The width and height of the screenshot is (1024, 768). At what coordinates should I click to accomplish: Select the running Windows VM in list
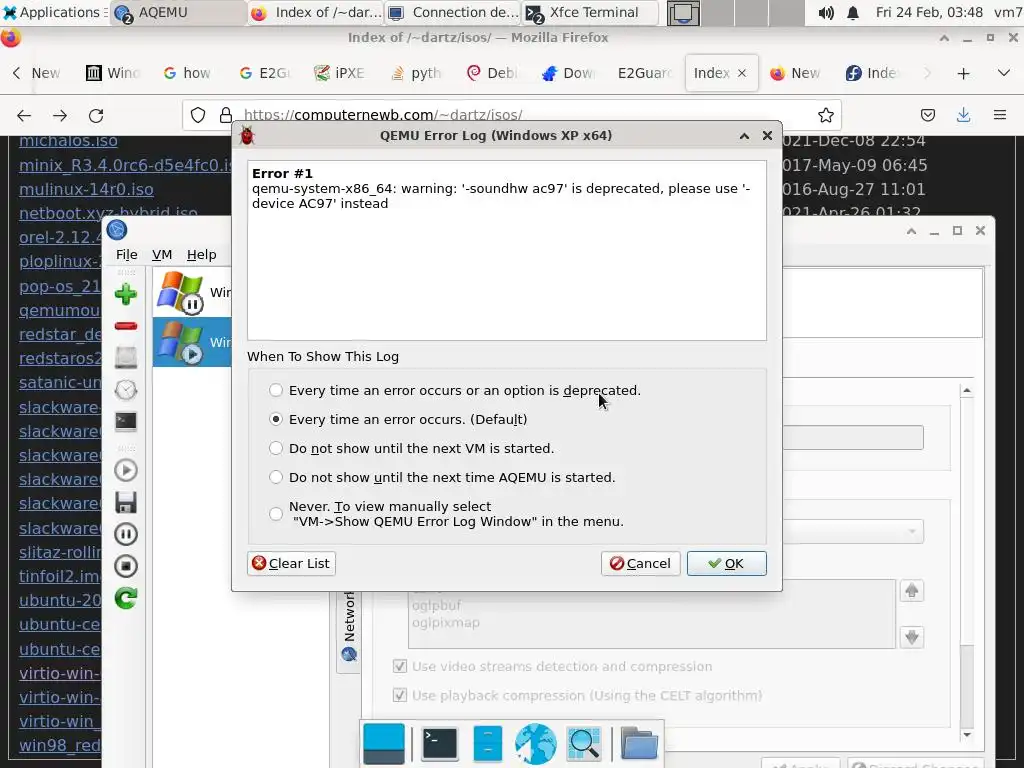click(x=193, y=342)
